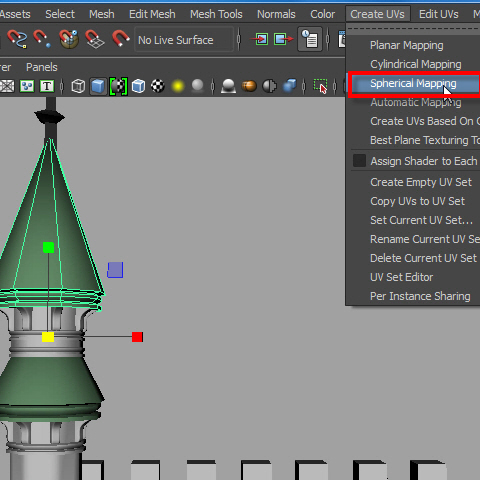Image resolution: width=480 pixels, height=480 pixels.
Task: Click the Make Live magnet icon
Action: coord(120,39)
